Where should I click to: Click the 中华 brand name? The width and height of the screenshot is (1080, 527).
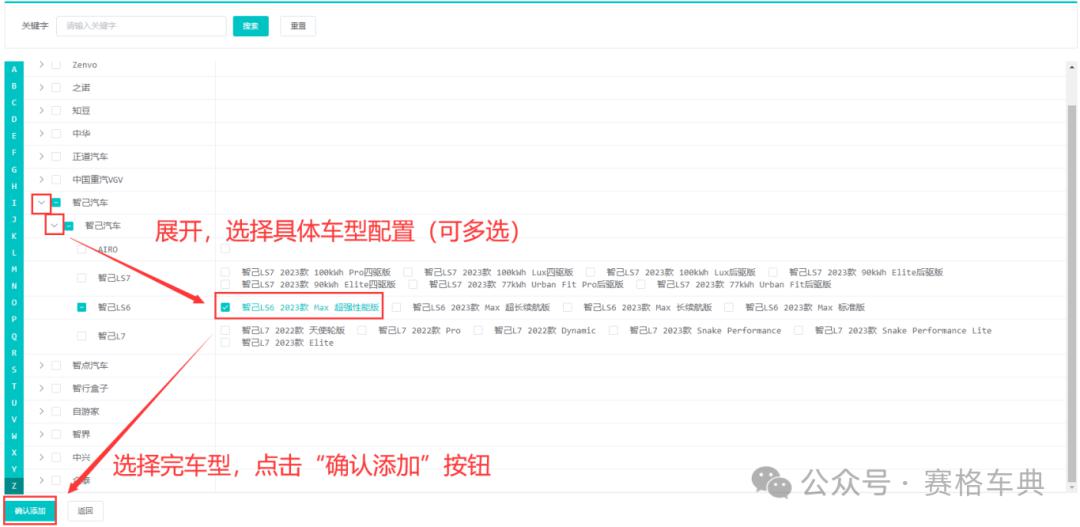coord(81,133)
